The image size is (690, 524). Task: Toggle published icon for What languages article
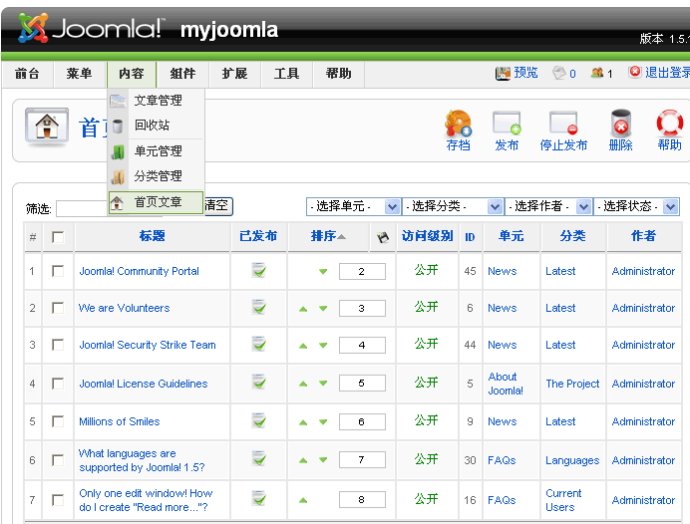(259, 459)
